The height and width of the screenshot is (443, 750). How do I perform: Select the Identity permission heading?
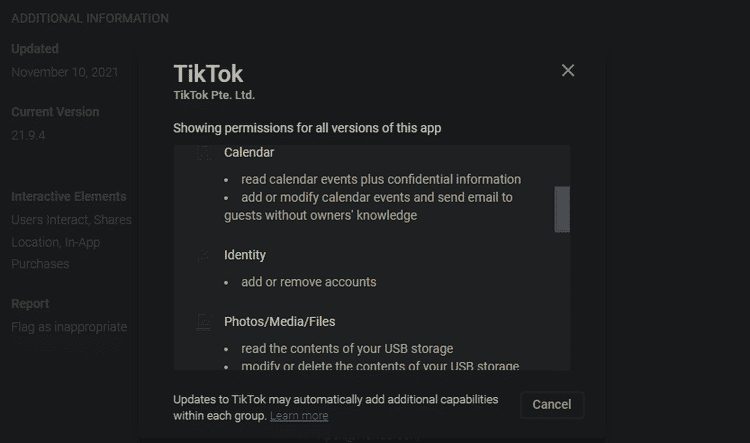pyautogui.click(x=244, y=255)
